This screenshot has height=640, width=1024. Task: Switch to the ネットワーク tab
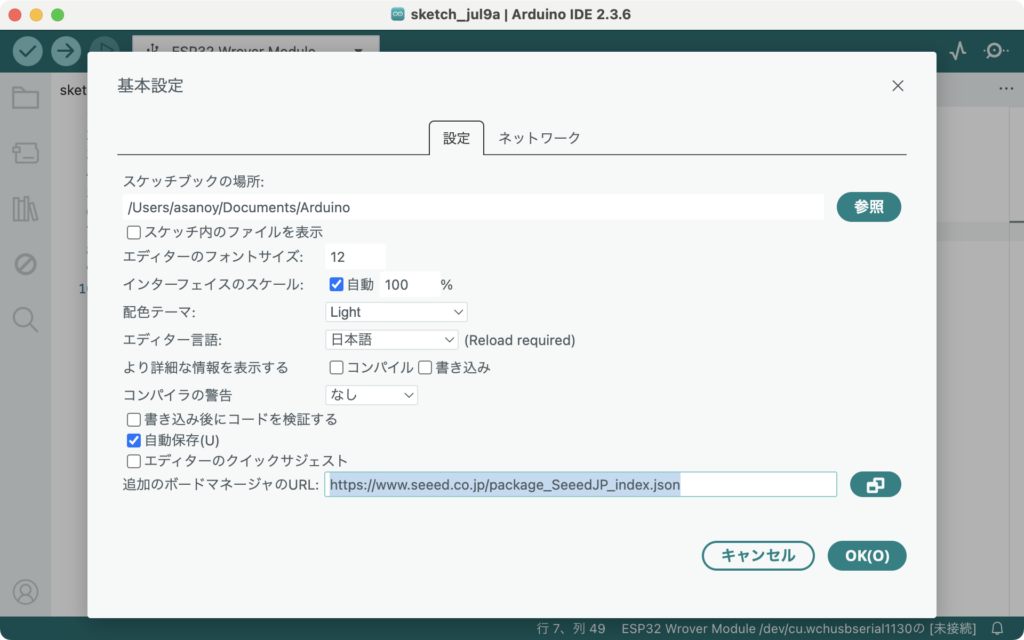[539, 138]
